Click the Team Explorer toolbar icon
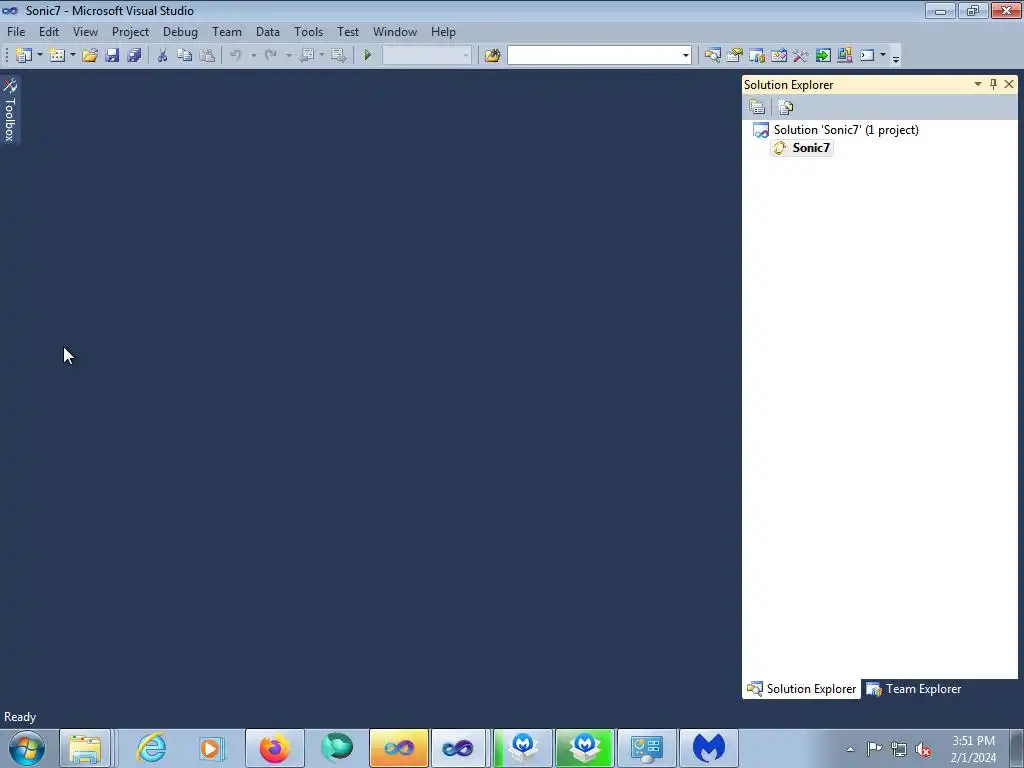 757,56
